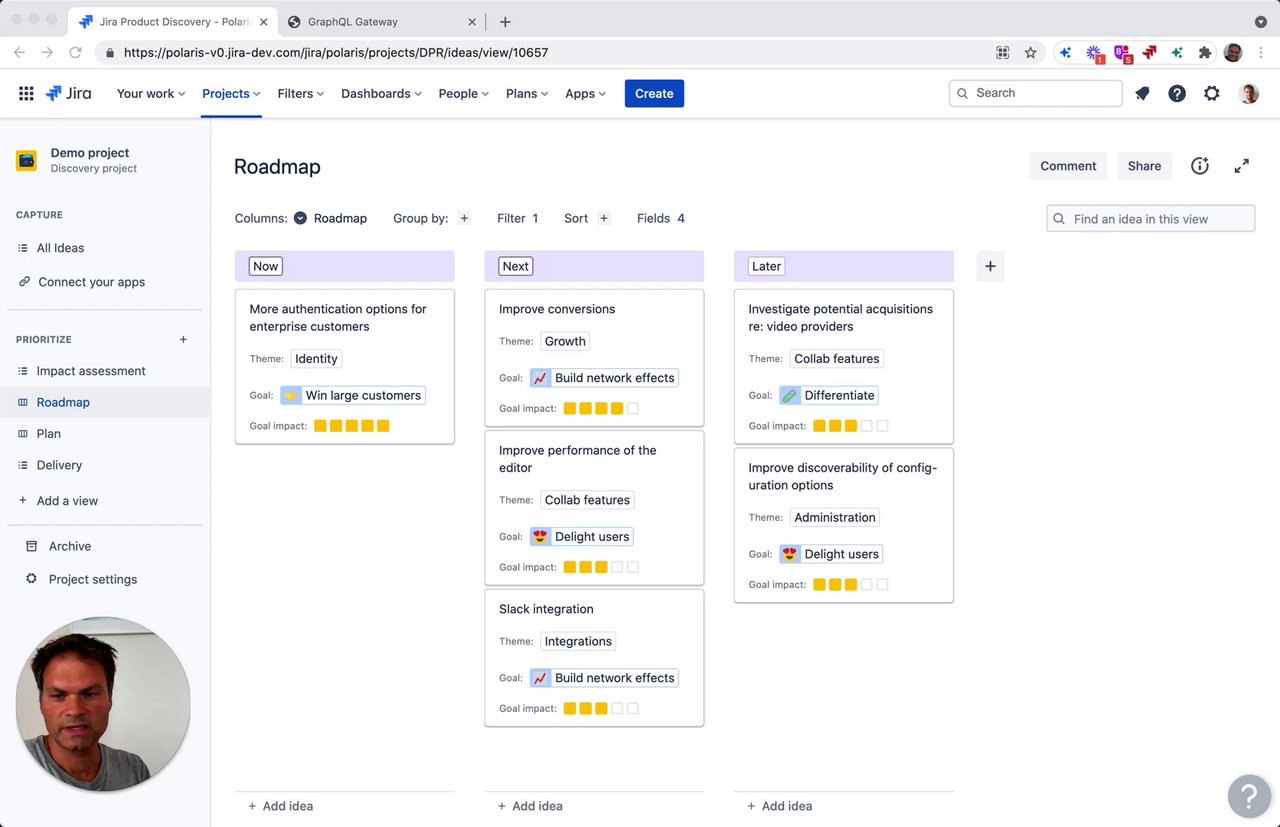The image size is (1280, 827).
Task: Click Add idea under the Now column
Action: pyautogui.click(x=288, y=806)
